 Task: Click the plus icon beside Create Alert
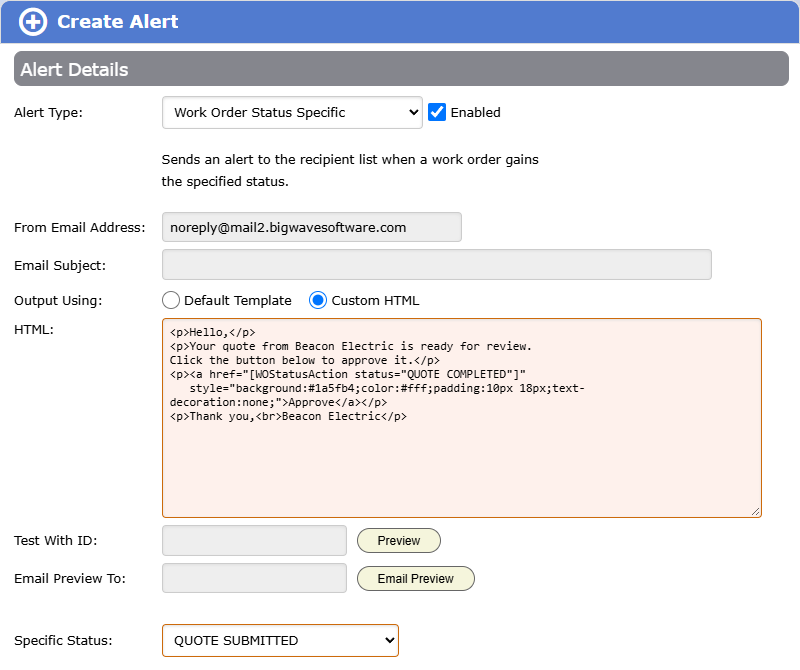(x=33, y=22)
